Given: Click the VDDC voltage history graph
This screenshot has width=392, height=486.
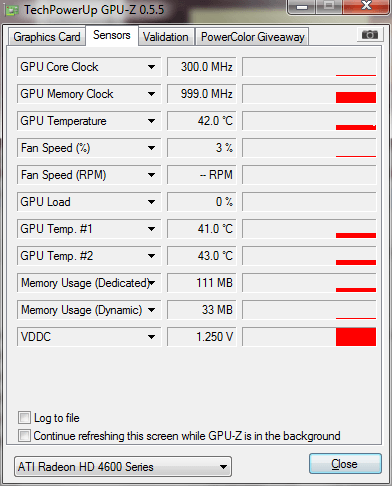Looking at the screenshot, I should (x=309, y=337).
